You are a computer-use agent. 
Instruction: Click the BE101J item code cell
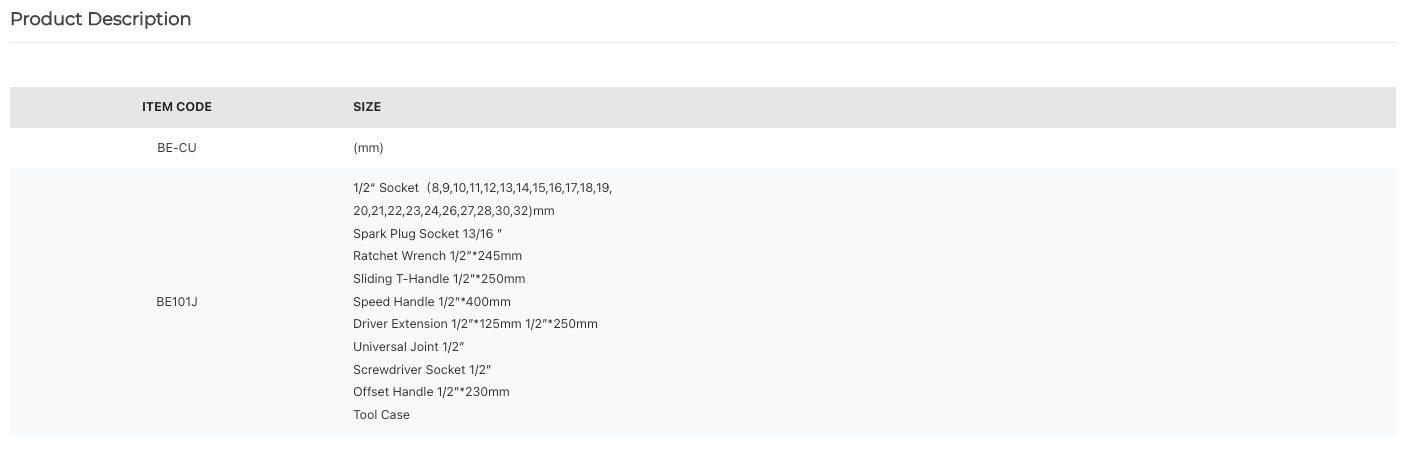pyautogui.click(x=177, y=302)
